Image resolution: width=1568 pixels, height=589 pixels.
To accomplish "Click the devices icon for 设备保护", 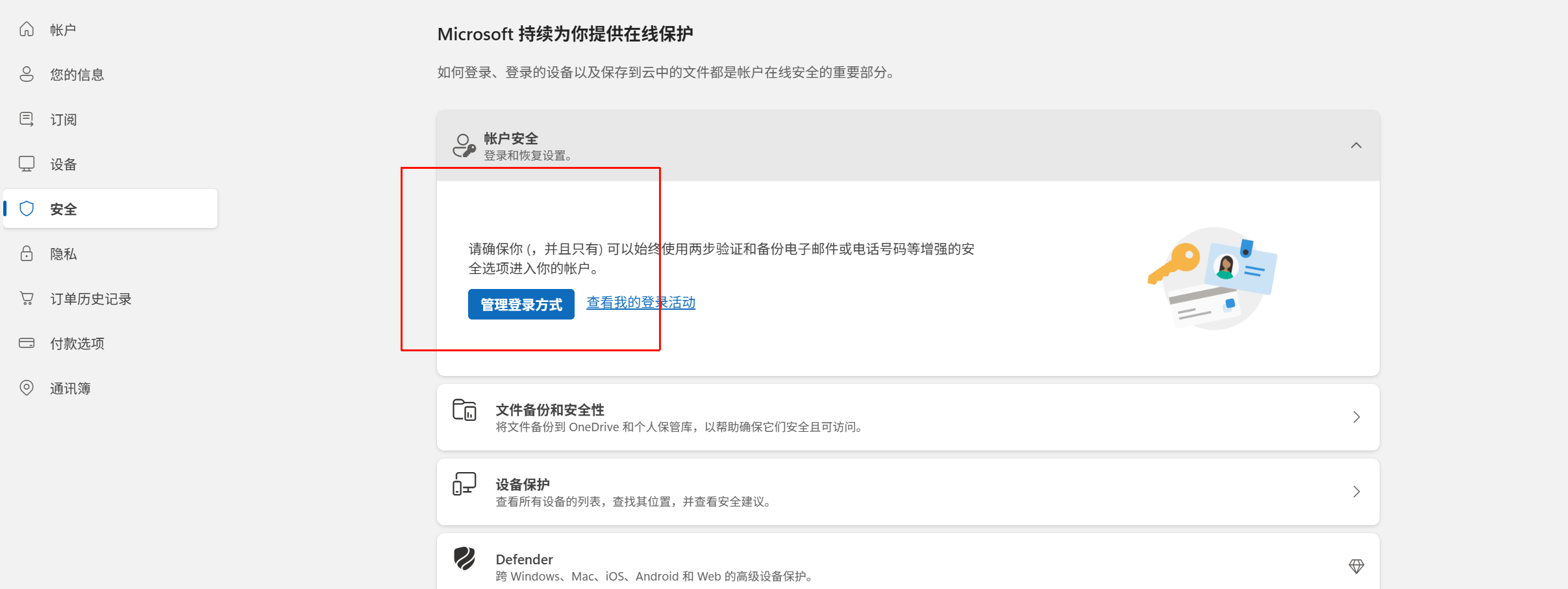I will [464, 484].
